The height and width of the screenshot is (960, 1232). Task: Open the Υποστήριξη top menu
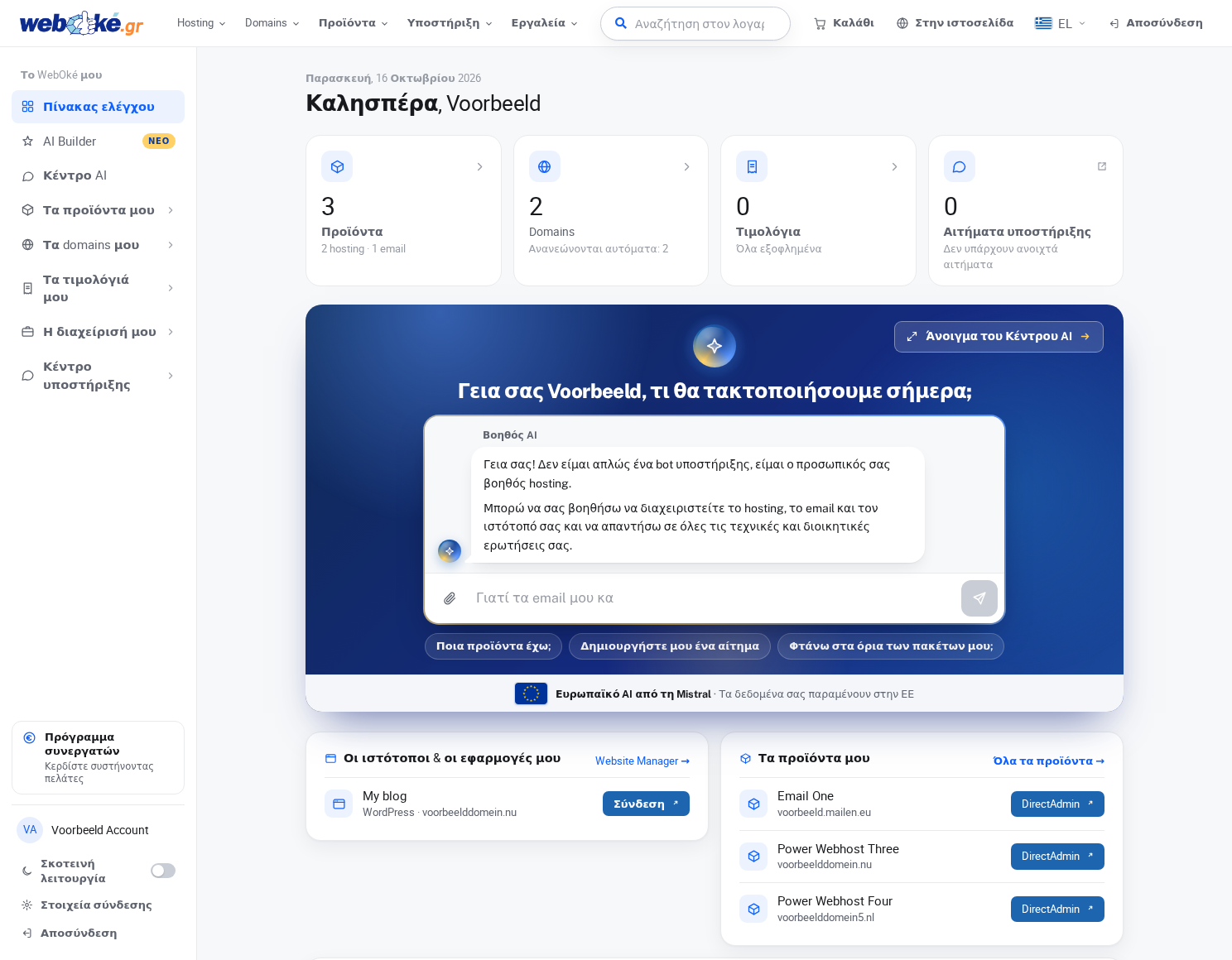[450, 23]
